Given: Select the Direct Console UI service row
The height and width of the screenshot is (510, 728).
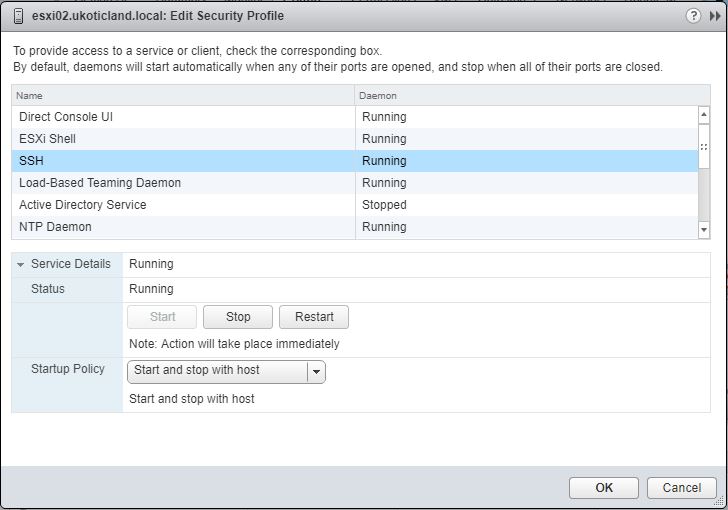Looking at the screenshot, I should point(355,117).
